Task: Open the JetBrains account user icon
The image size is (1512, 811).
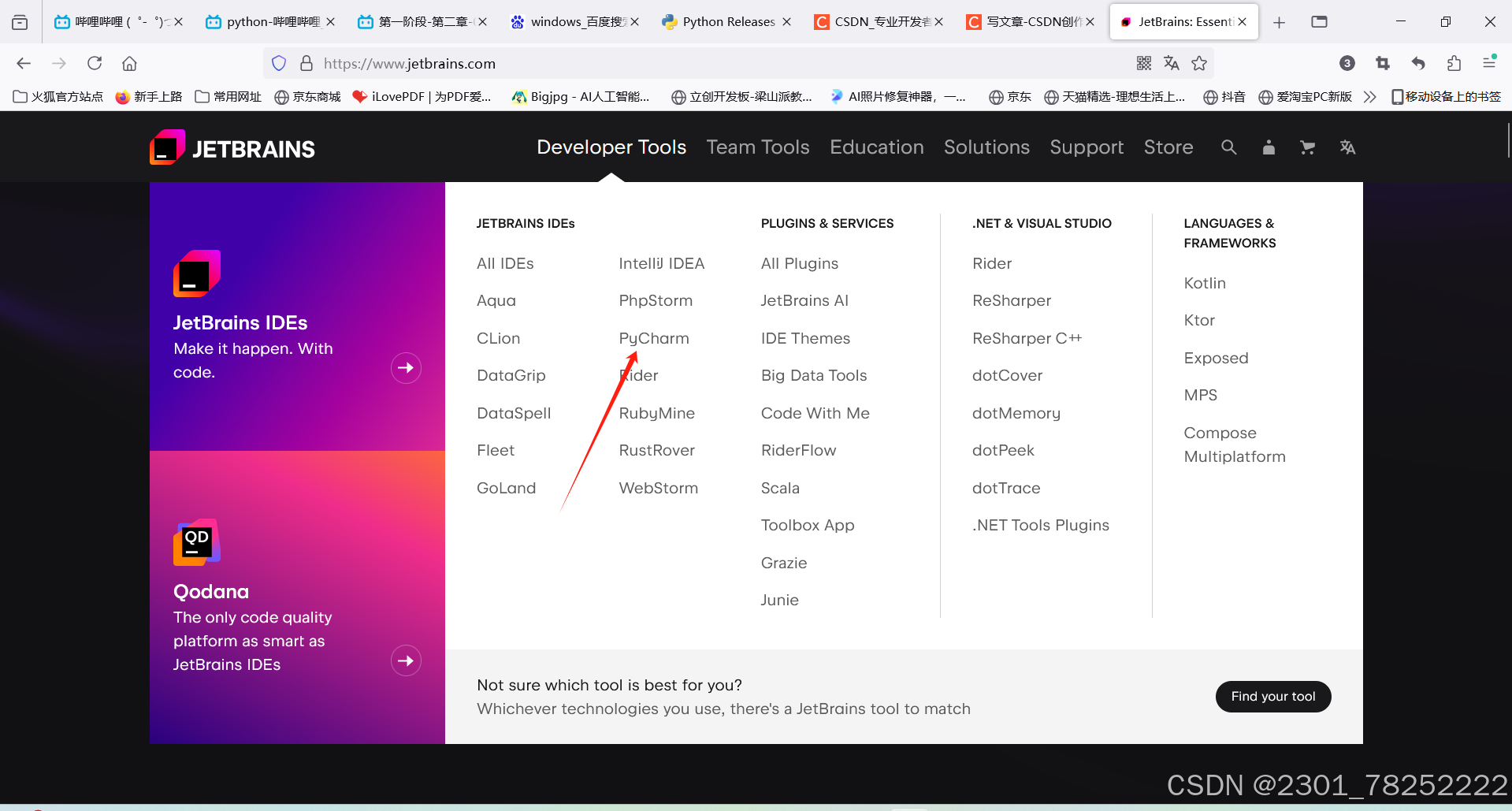Action: click(x=1269, y=147)
